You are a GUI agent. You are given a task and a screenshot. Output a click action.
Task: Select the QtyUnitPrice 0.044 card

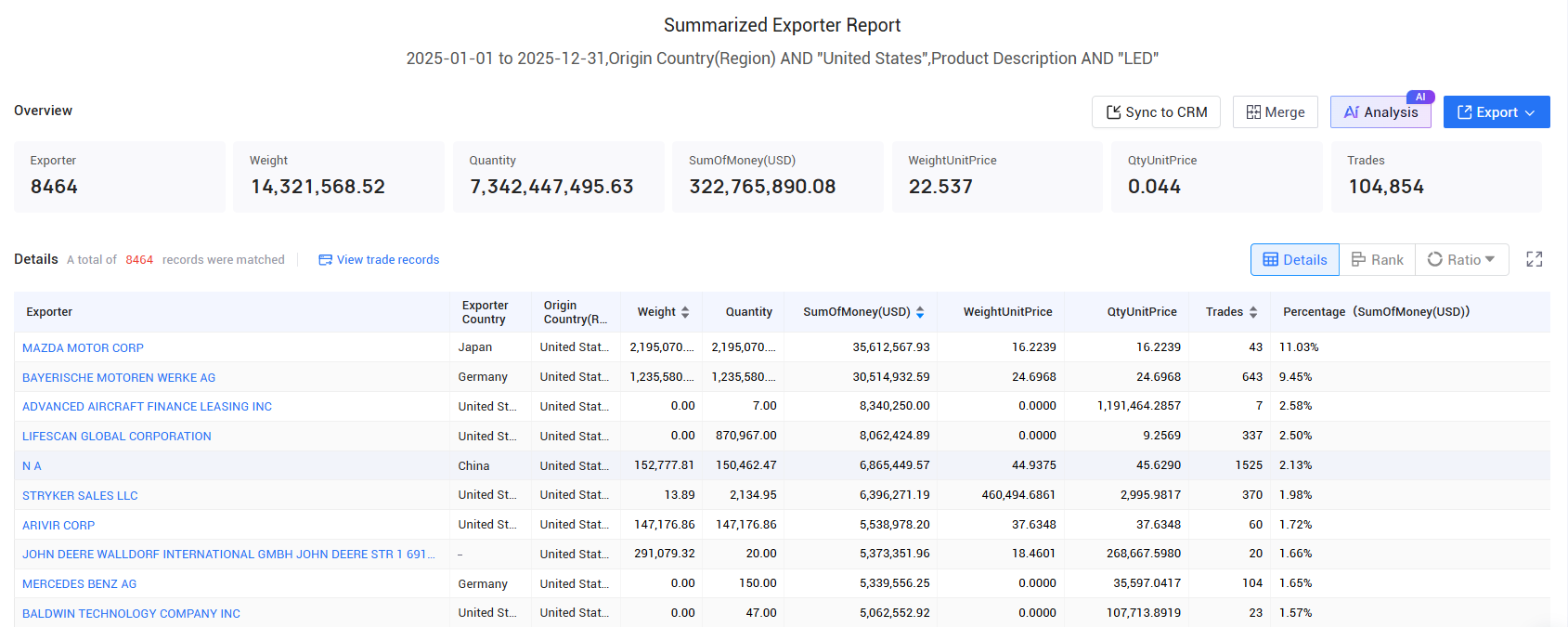1217,176
